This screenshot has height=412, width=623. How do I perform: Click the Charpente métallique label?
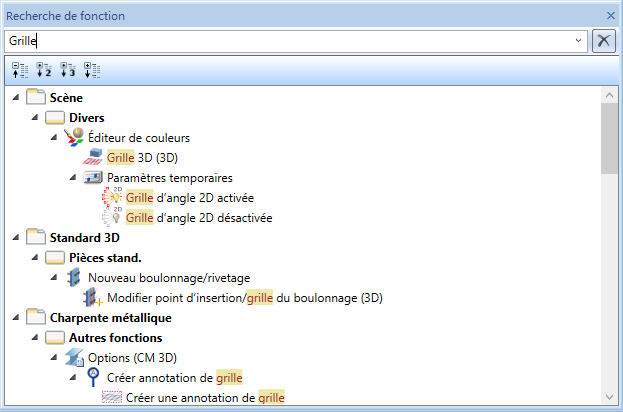point(110,318)
